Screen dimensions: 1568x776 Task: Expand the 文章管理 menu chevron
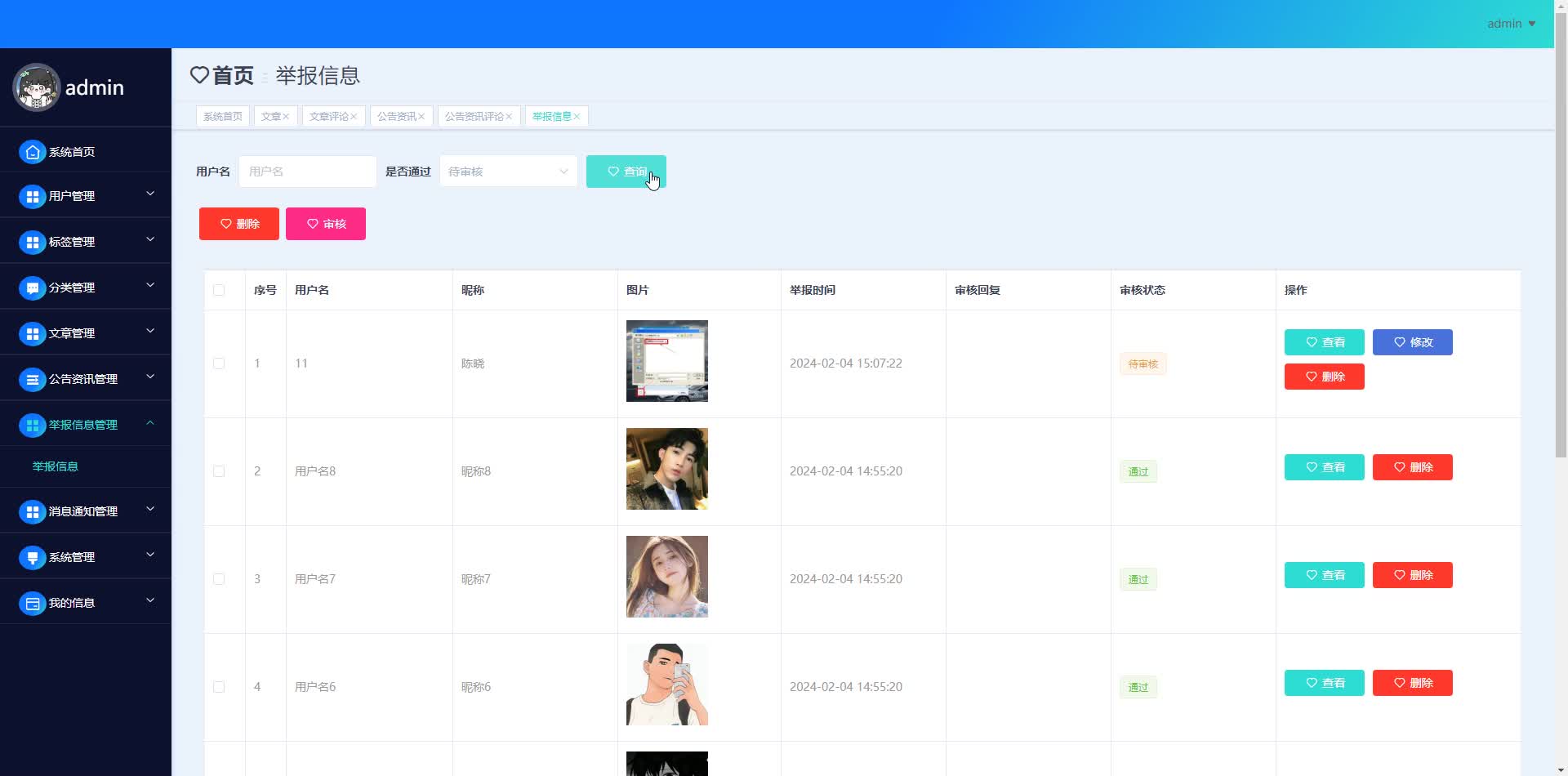(150, 331)
